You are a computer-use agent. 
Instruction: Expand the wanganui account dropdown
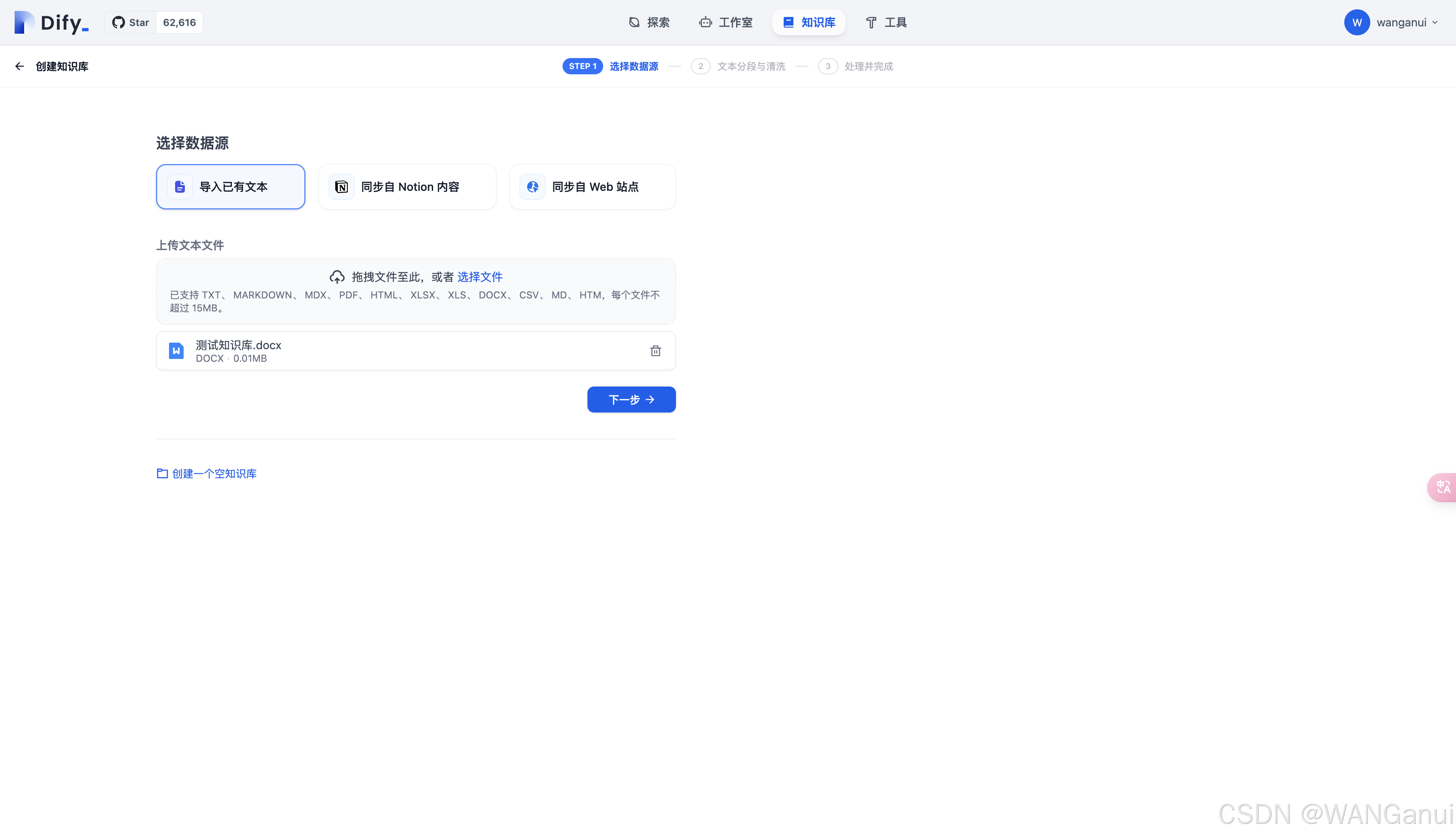pos(1435,22)
